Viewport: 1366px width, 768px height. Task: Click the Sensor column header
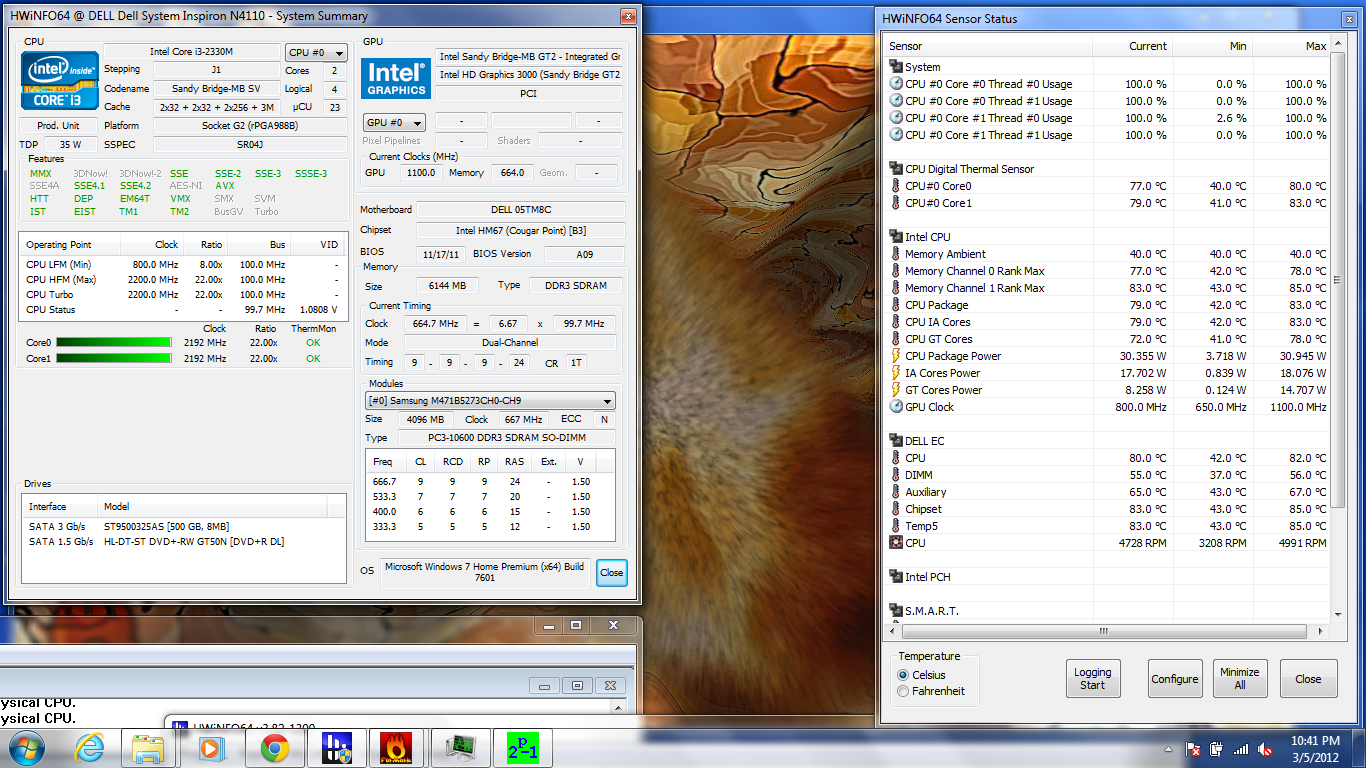[x=988, y=46]
